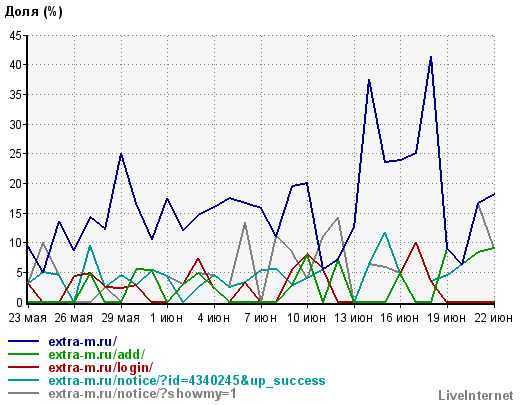This screenshot has width=520, height=405.
Task: Click the red line swatch for login
Action: click(24, 367)
